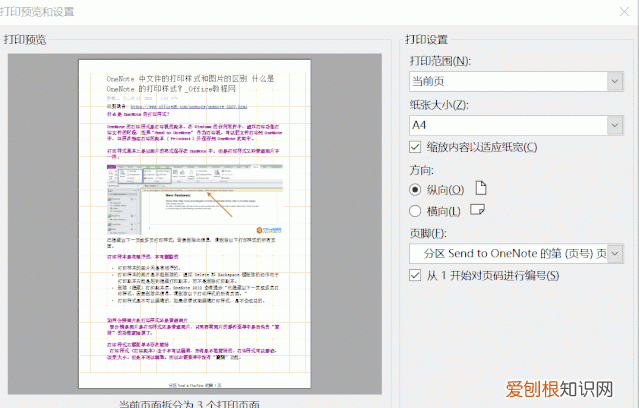639x408 pixels.
Task: Click the portrait page icon beside 纵向
Action: [481, 188]
